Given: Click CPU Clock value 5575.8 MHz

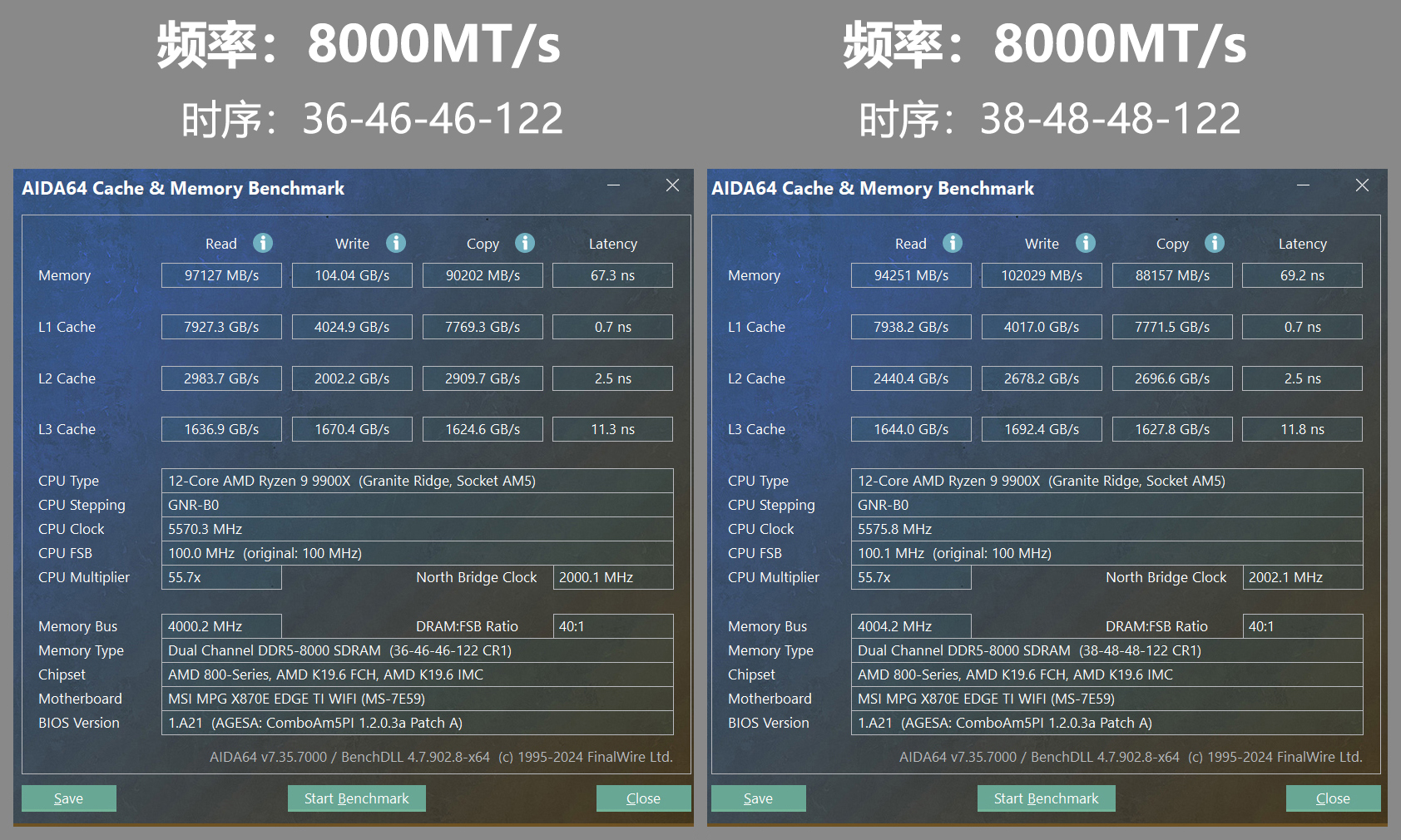Looking at the screenshot, I should (1107, 529).
